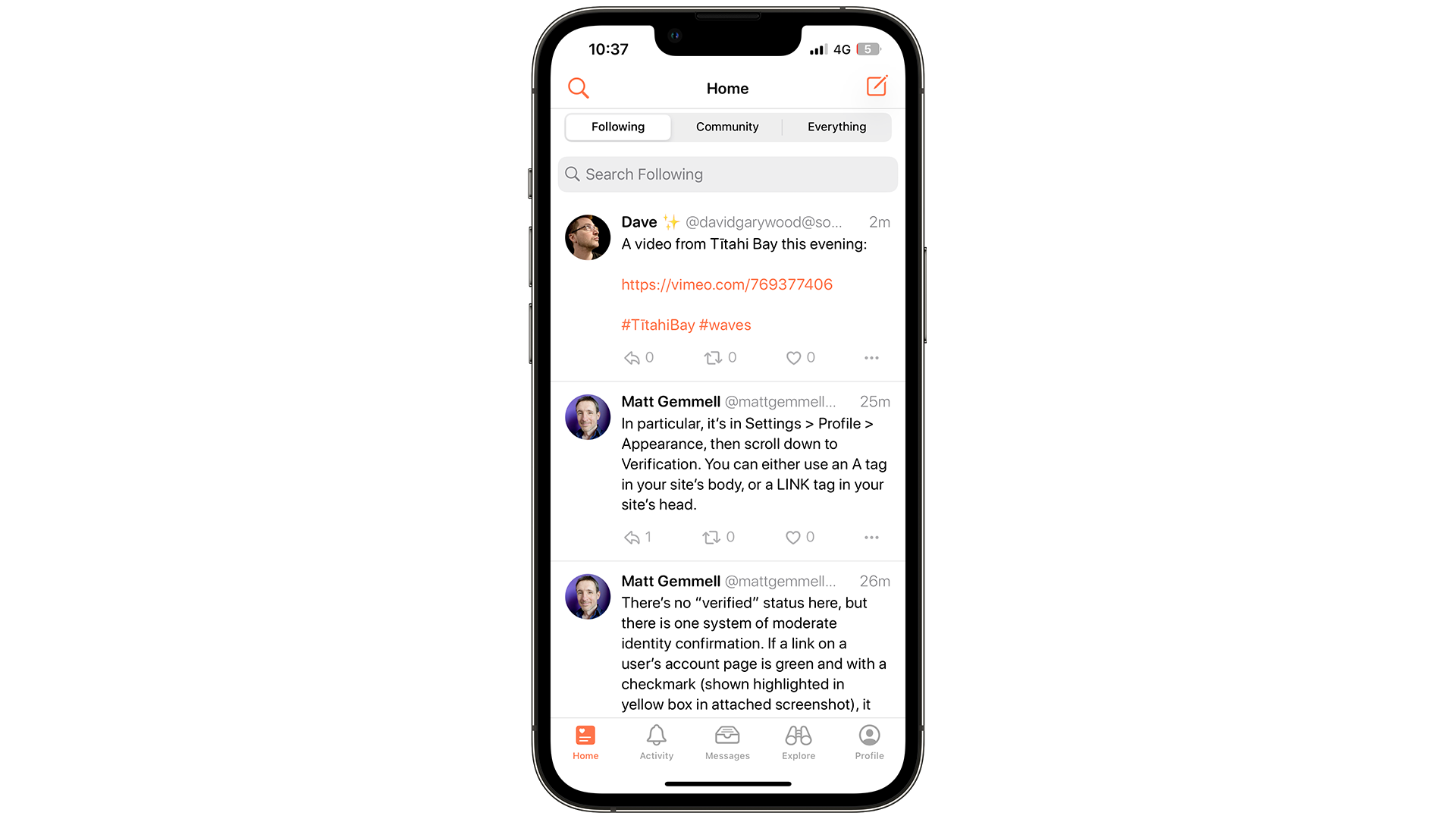Tap the Search Following input field
1456x819 pixels.
pos(728,174)
